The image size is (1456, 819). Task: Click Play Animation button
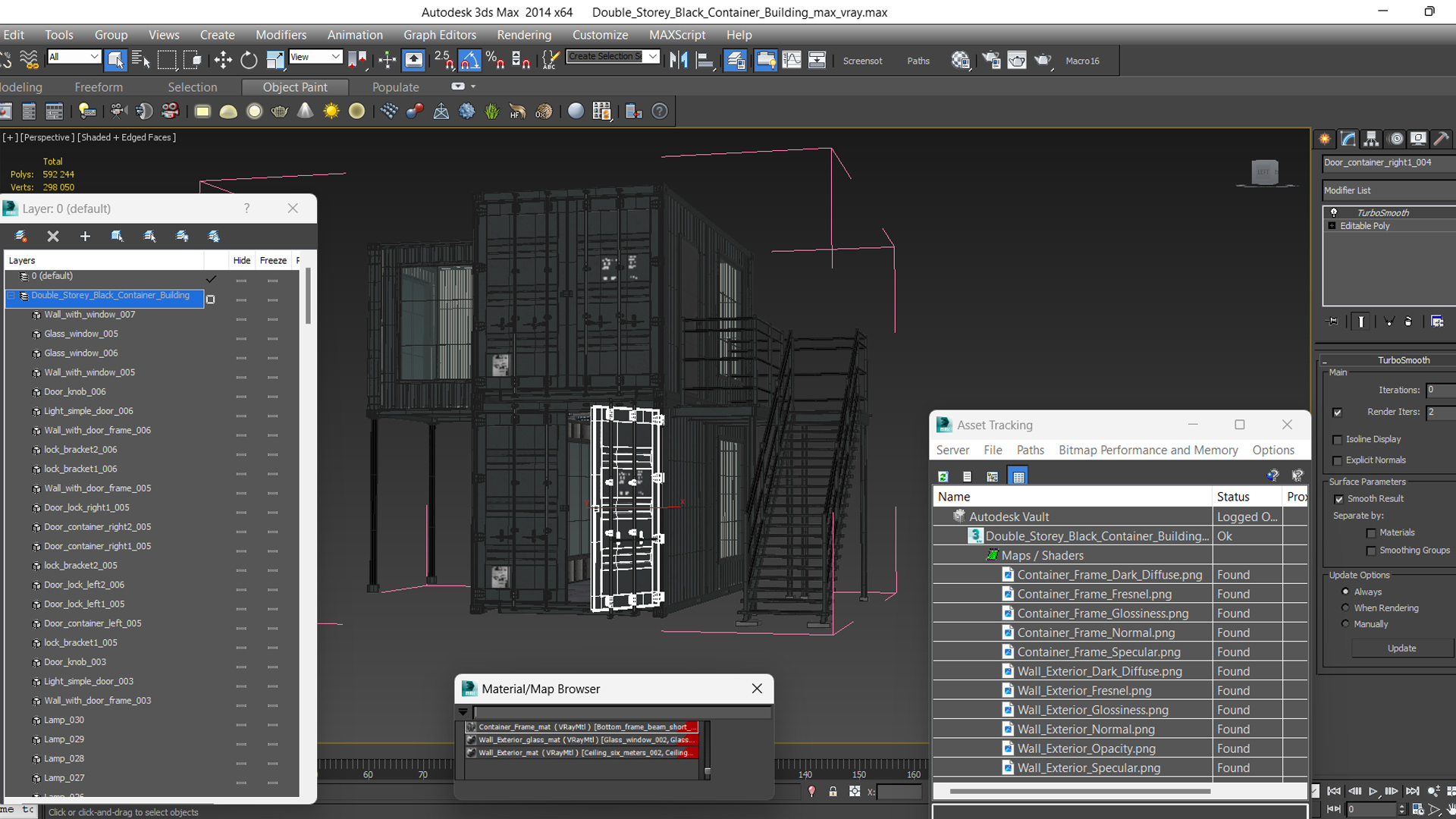[1373, 791]
